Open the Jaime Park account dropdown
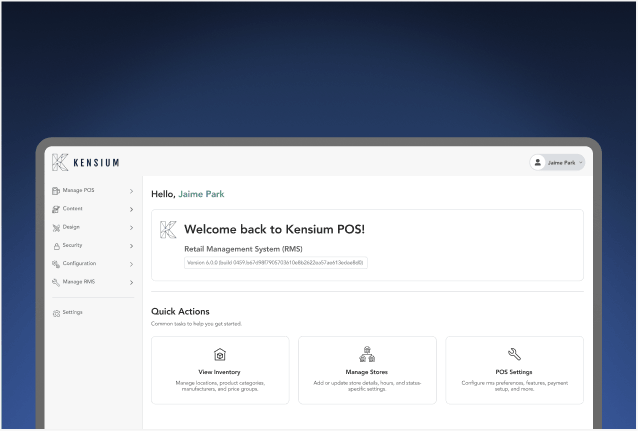Screen dimensions: 638x431 (557, 162)
